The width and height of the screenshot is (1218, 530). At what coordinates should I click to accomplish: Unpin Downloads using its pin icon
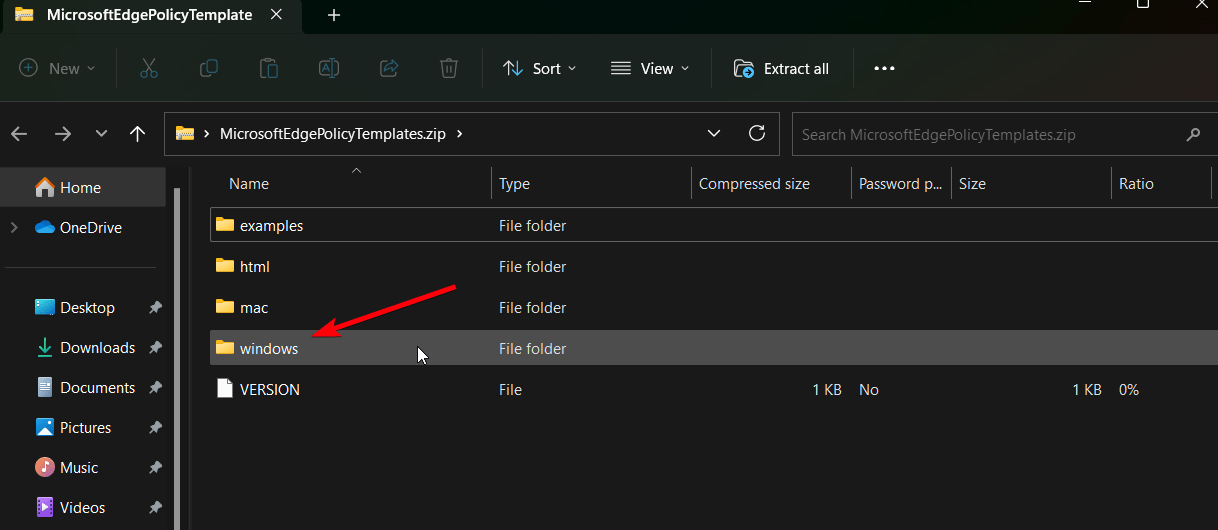tap(155, 348)
